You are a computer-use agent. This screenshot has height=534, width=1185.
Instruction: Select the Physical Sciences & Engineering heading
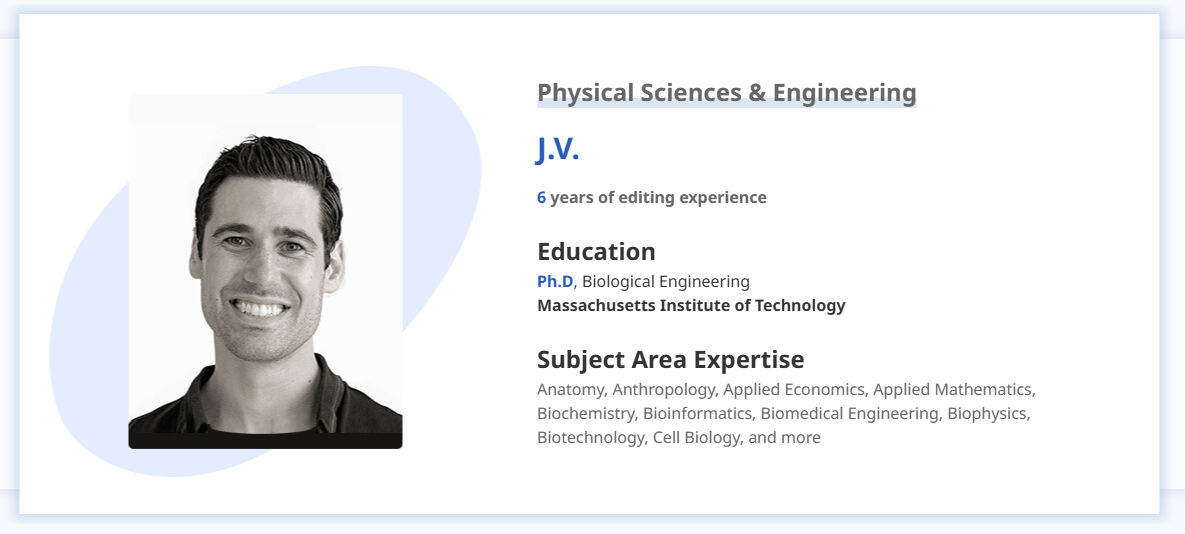pyautogui.click(x=726, y=93)
